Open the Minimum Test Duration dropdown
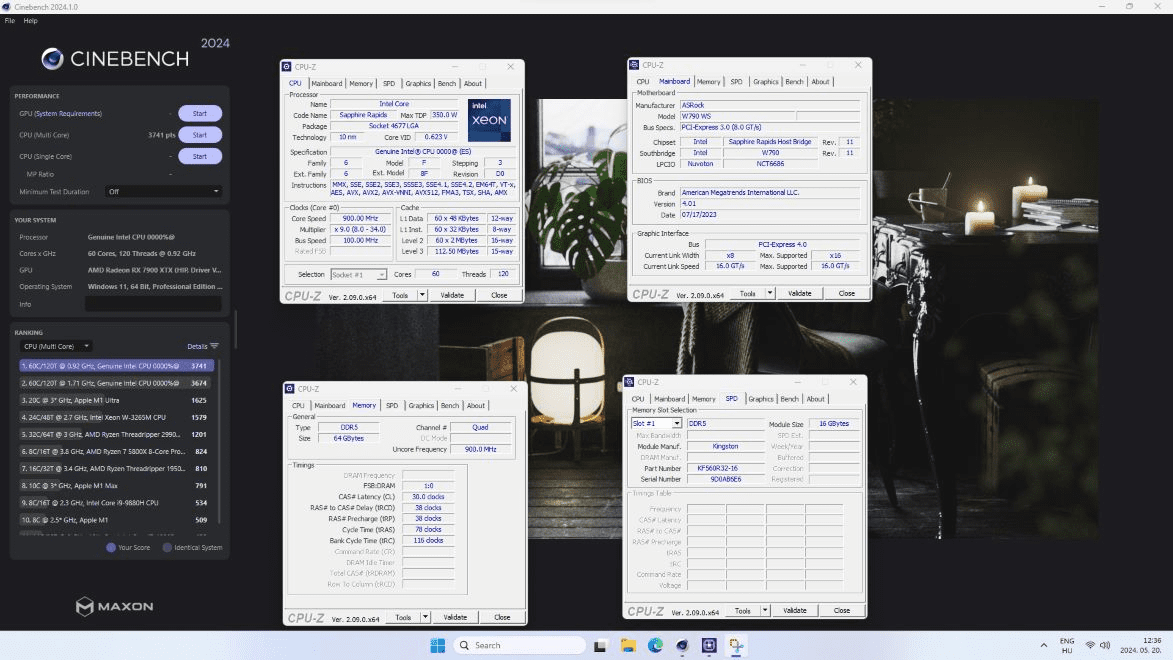 pyautogui.click(x=163, y=192)
